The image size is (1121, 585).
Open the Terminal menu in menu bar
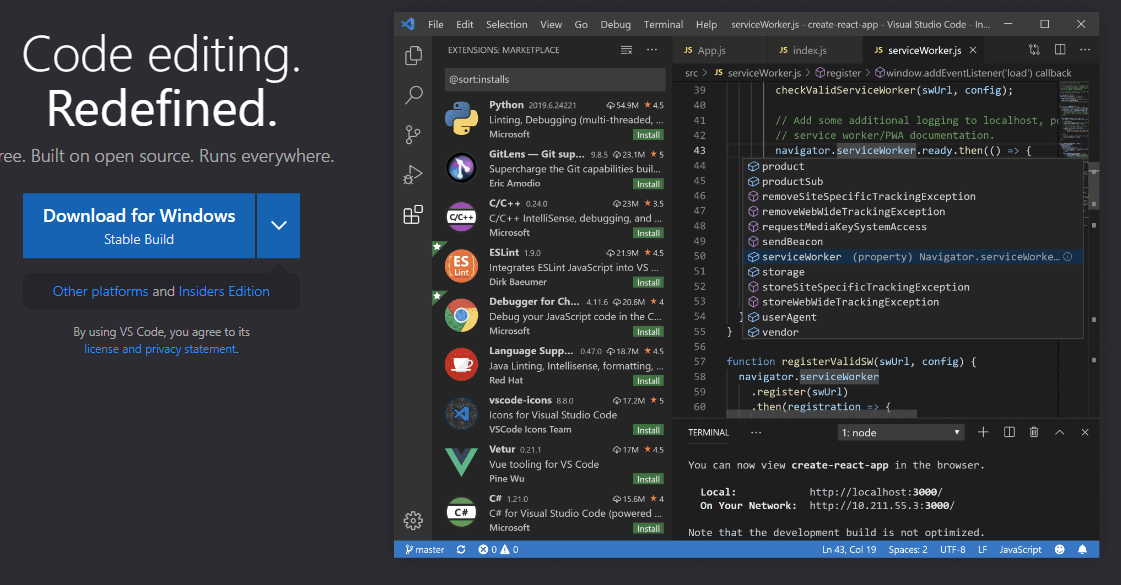coord(663,24)
